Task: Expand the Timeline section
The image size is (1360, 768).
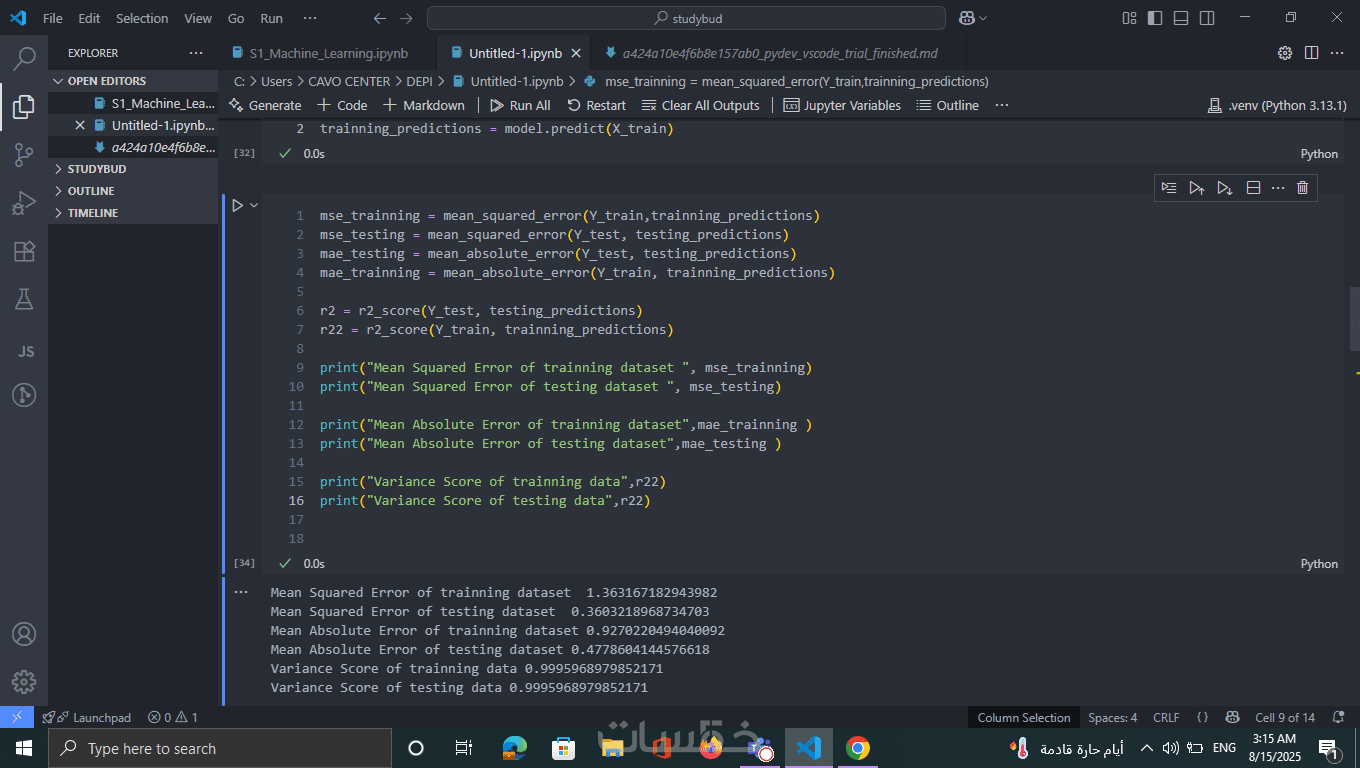Action: [133, 213]
